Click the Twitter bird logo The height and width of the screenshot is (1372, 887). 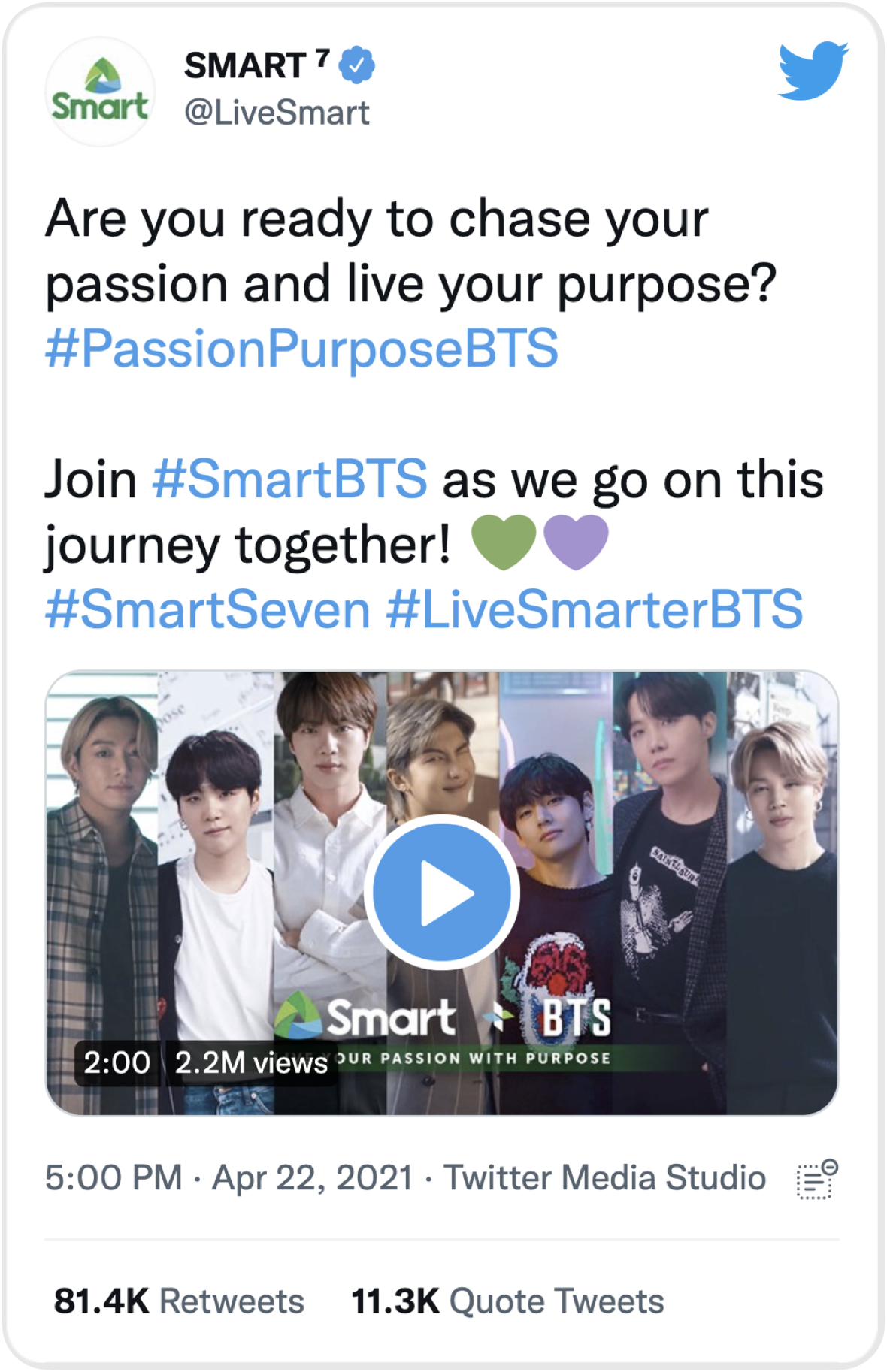pos(813,71)
